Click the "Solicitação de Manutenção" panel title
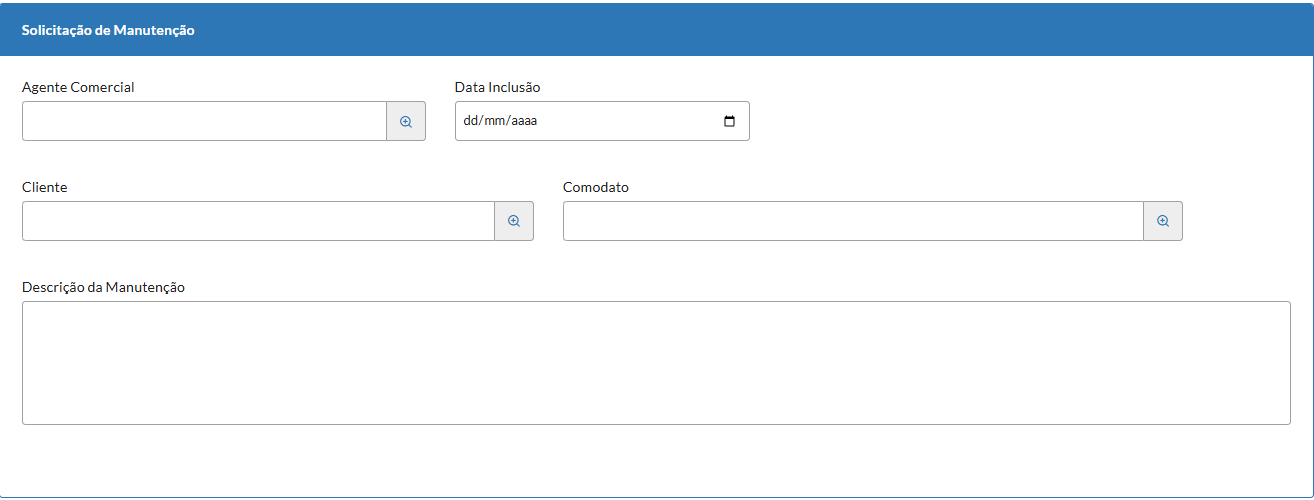Image resolution: width=1314 pixels, height=500 pixels. [x=108, y=30]
